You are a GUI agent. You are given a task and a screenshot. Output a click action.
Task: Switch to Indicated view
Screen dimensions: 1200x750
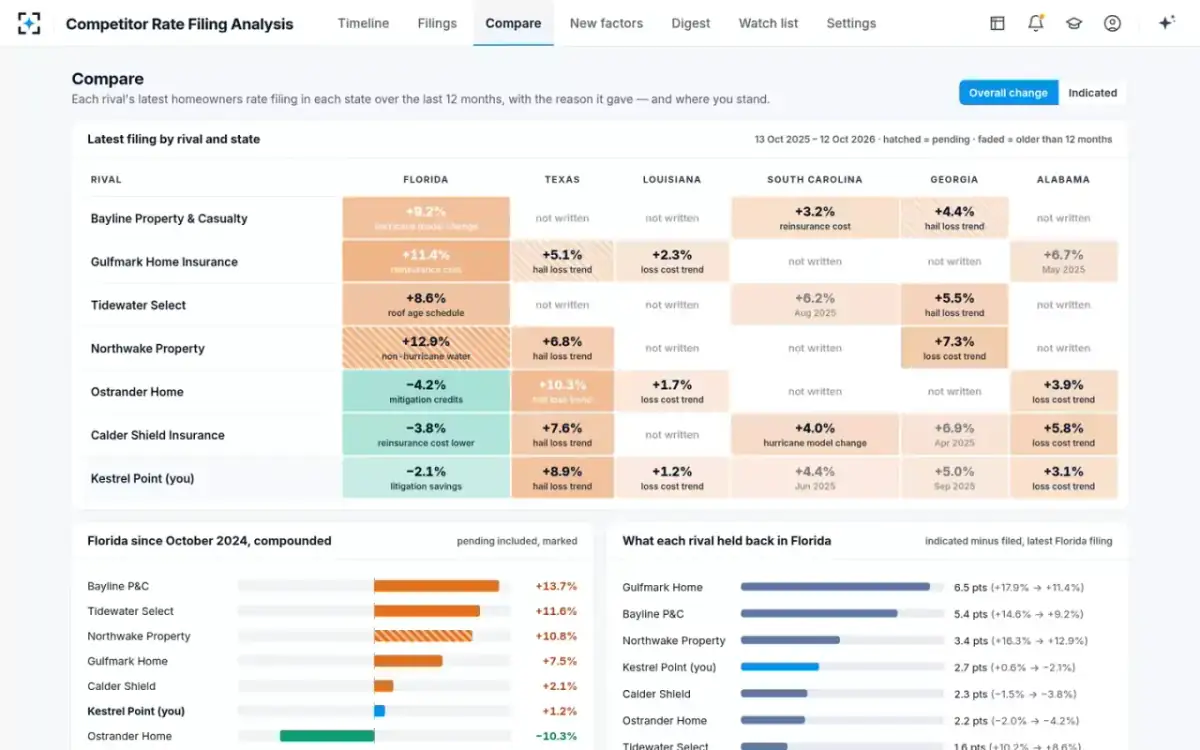(1092, 93)
